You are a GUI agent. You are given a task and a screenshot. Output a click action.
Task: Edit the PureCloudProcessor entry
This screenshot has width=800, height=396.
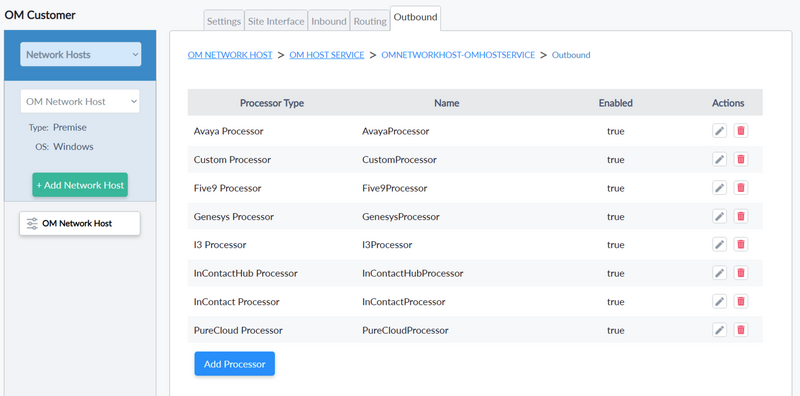click(x=719, y=330)
